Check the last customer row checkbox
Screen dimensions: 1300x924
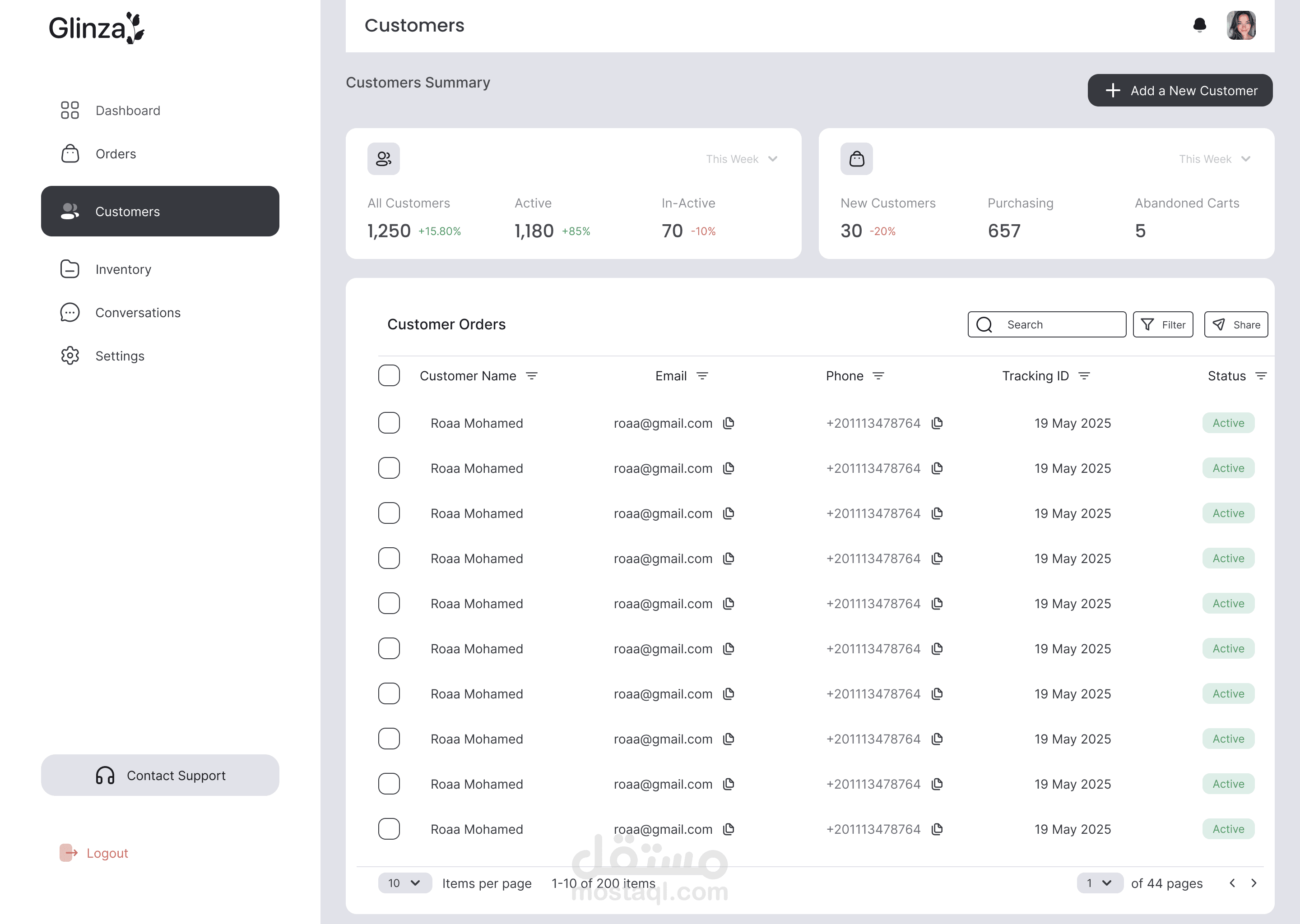point(389,829)
